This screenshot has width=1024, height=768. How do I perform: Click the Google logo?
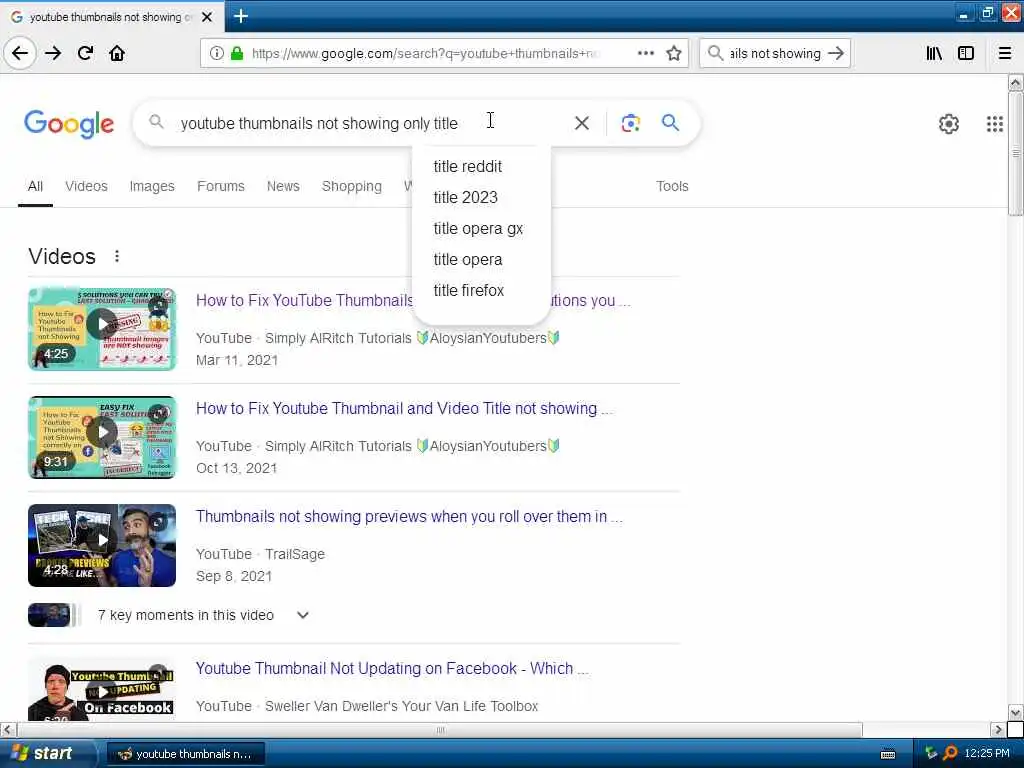click(x=69, y=123)
